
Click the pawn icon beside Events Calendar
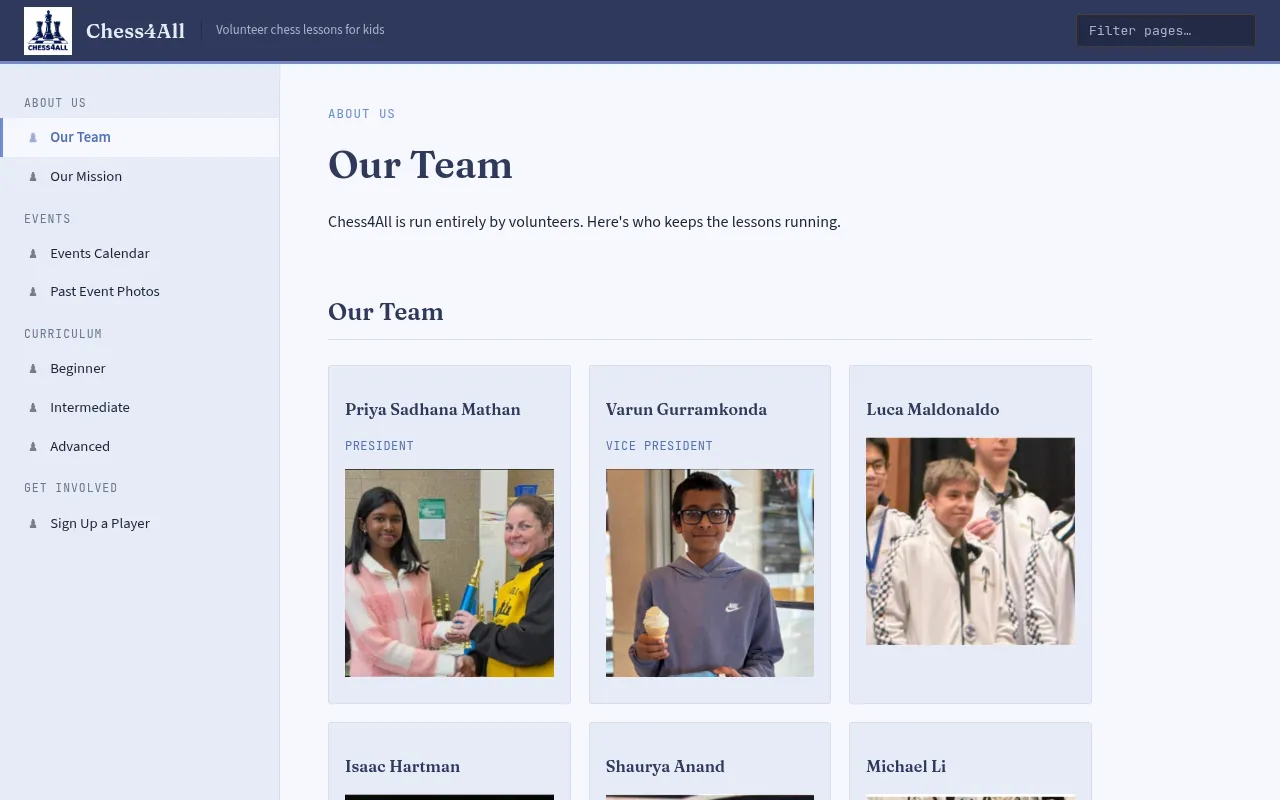coord(33,254)
